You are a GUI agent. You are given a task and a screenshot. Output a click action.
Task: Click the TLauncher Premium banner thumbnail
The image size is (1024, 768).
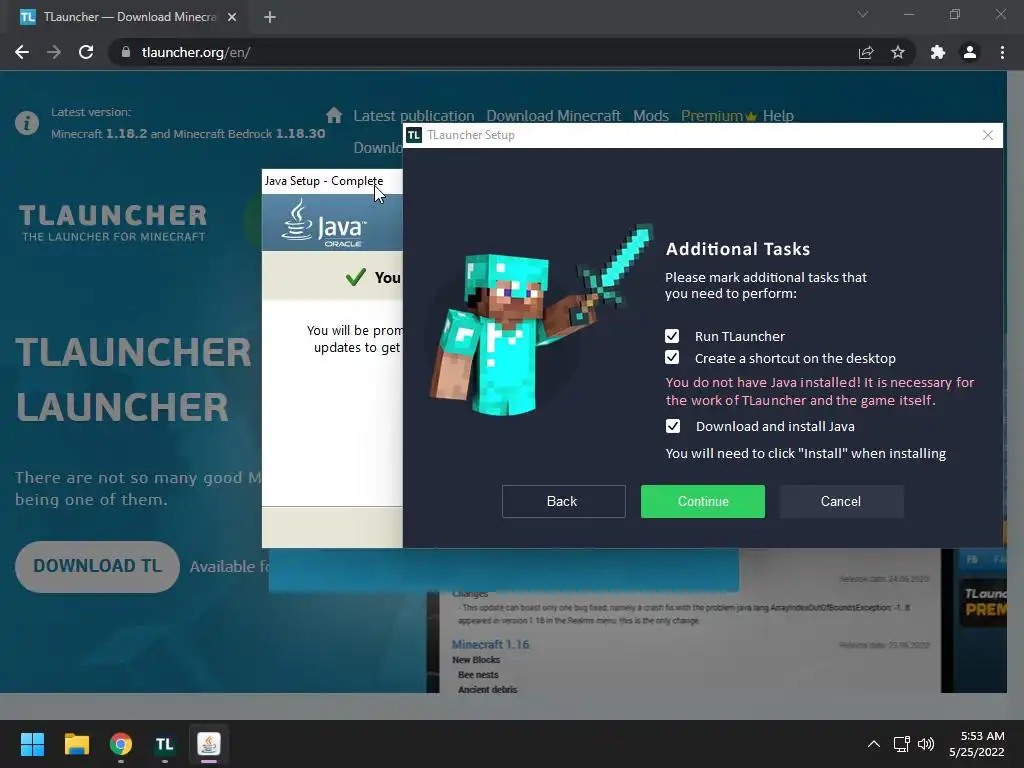(x=983, y=602)
